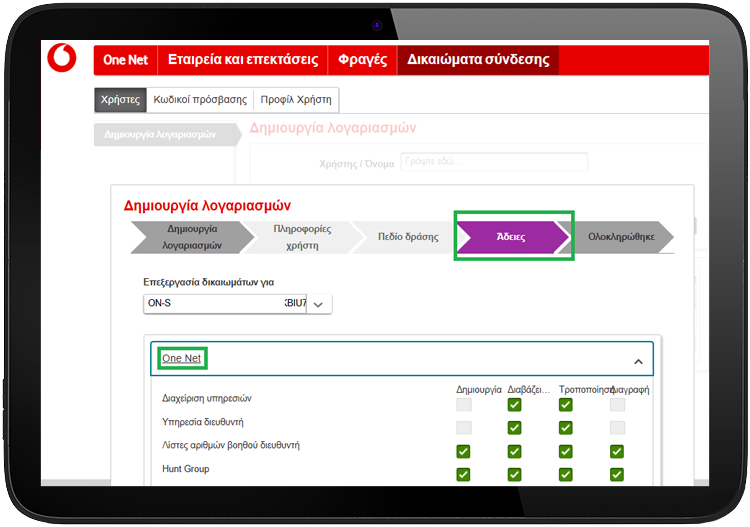Click the Hunt Group row label
750x527 pixels.
(186, 469)
